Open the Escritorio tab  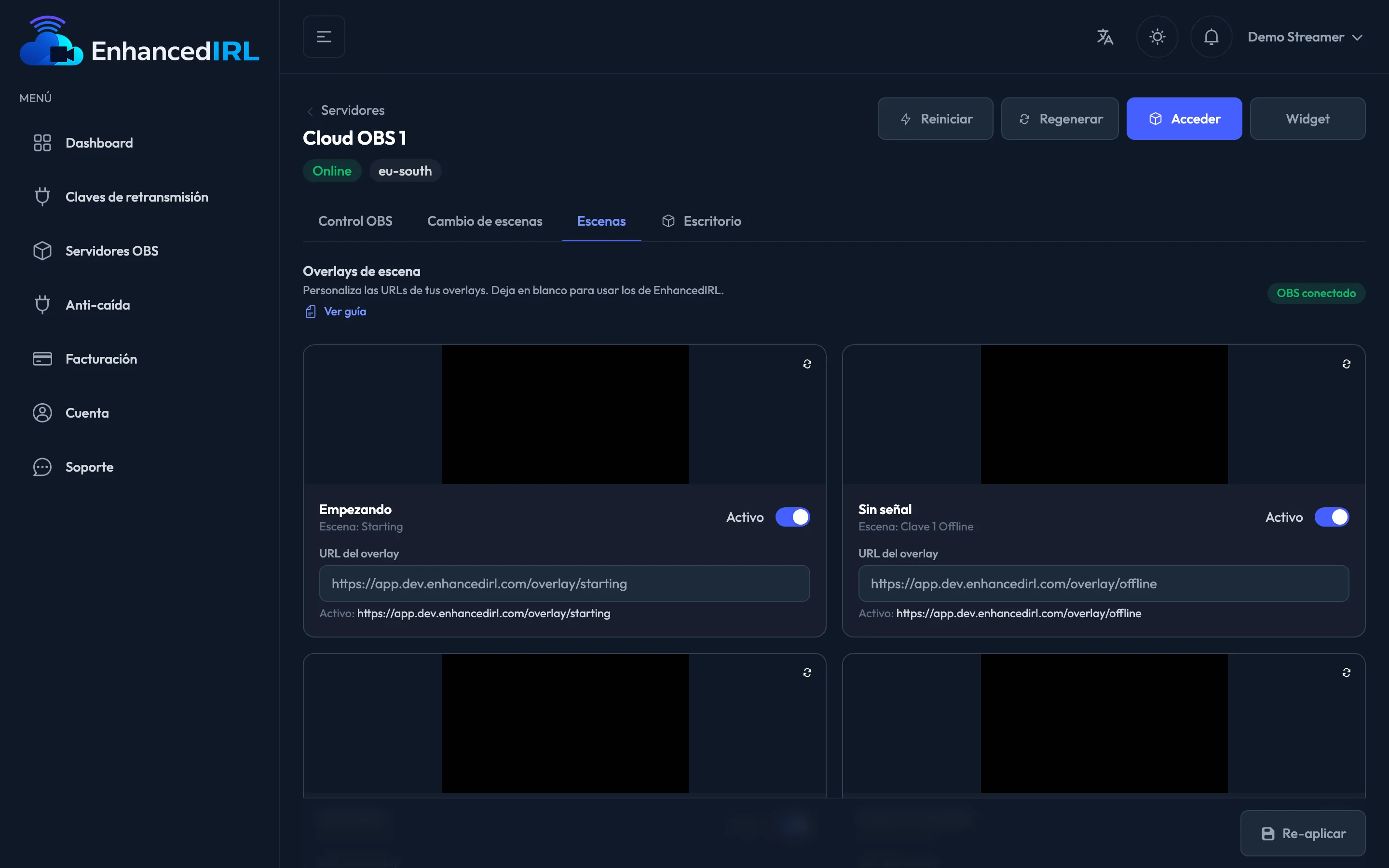pos(701,221)
